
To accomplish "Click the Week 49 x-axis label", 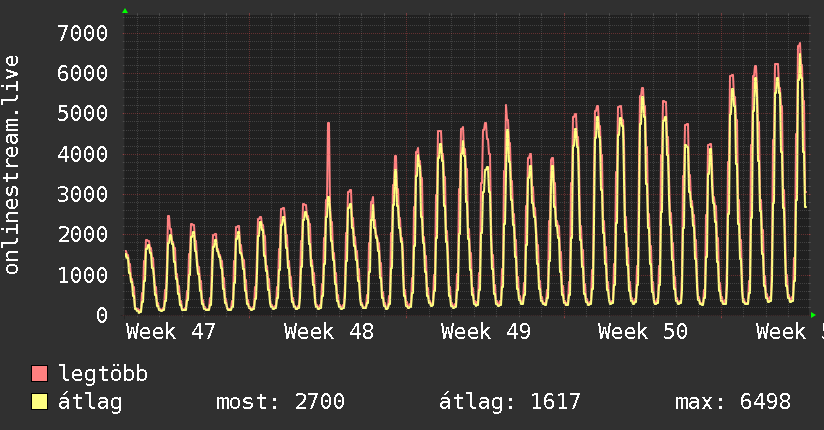I will [x=485, y=332].
